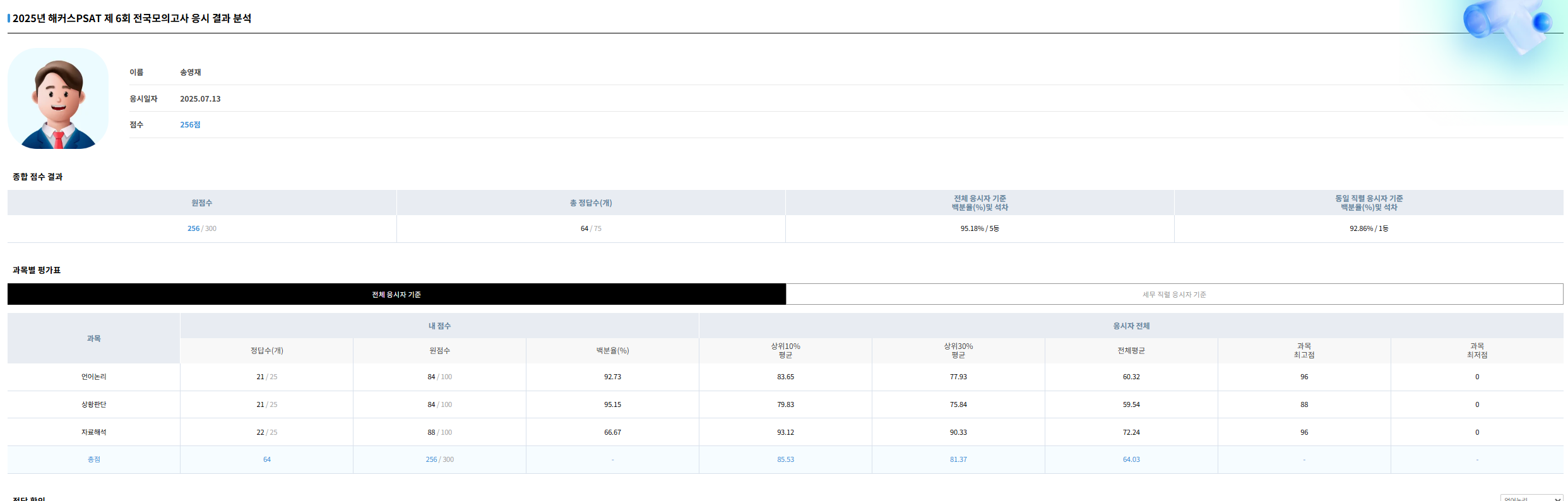
Task: Click the 전체평균 column header
Action: [x=1131, y=350]
